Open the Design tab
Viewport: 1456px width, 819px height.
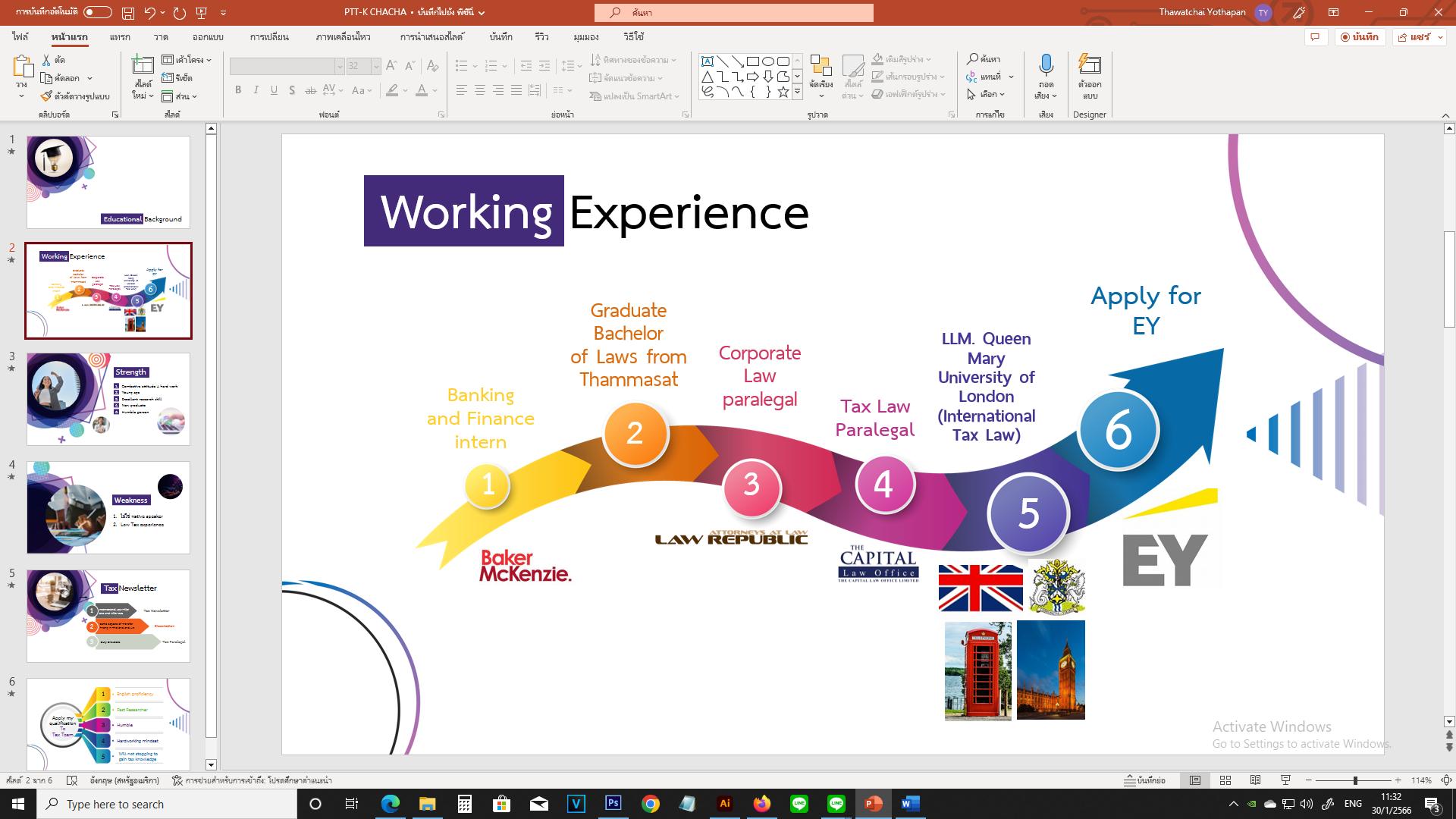tap(208, 37)
